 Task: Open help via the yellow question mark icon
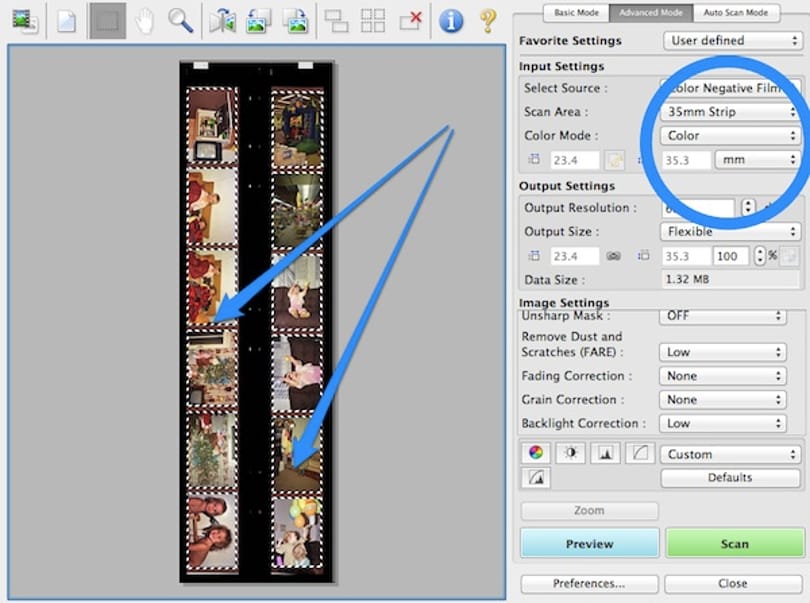(488, 21)
